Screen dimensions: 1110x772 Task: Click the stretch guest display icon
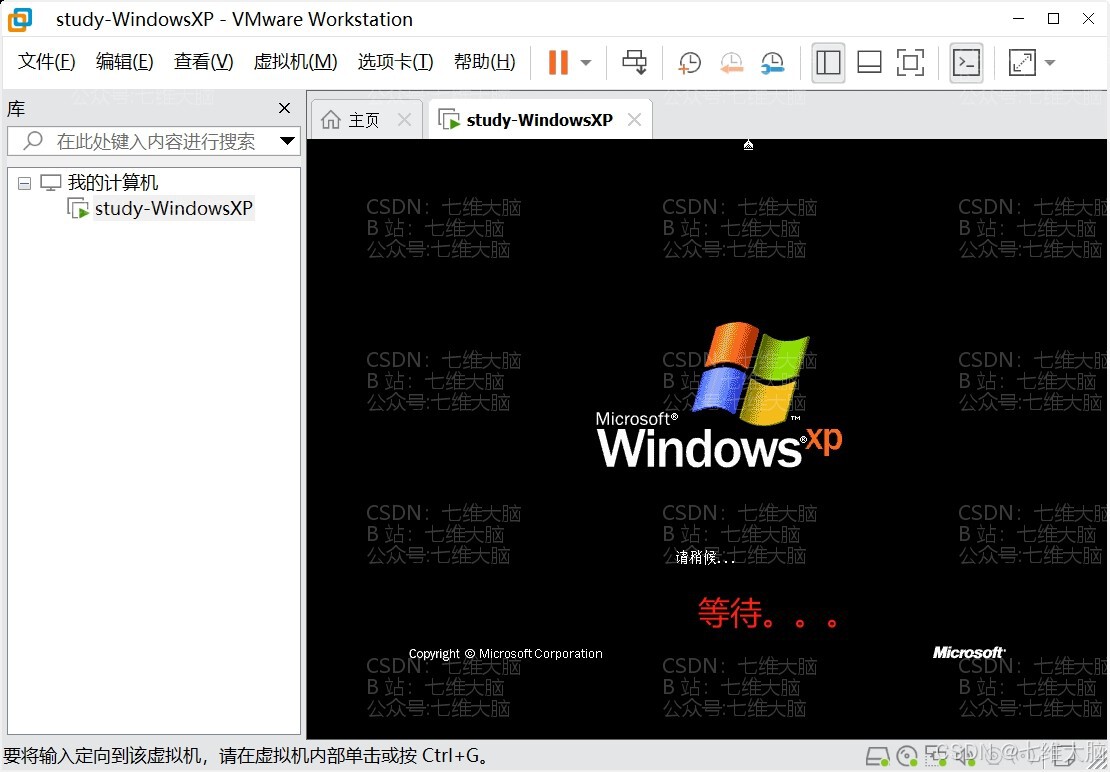[1022, 62]
